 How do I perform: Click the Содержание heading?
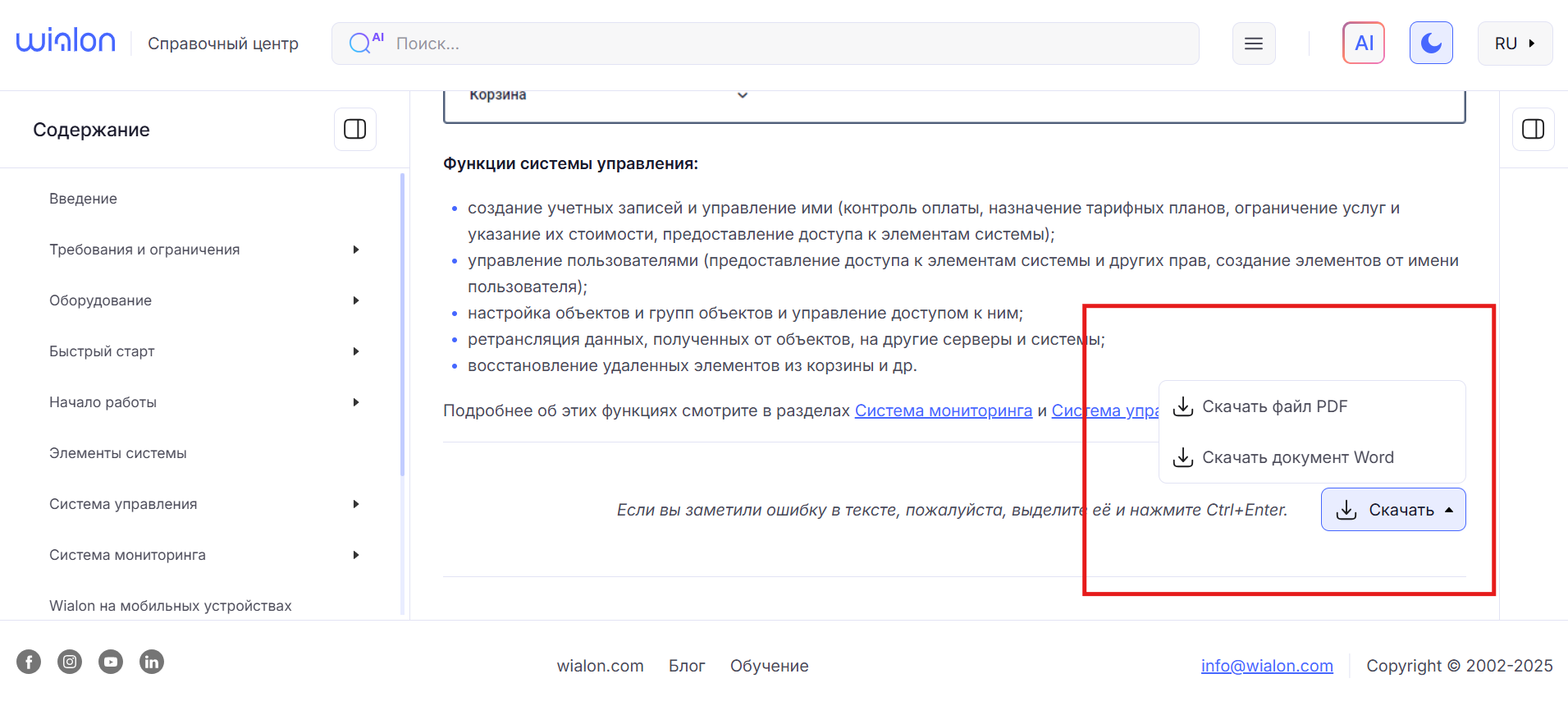91,130
